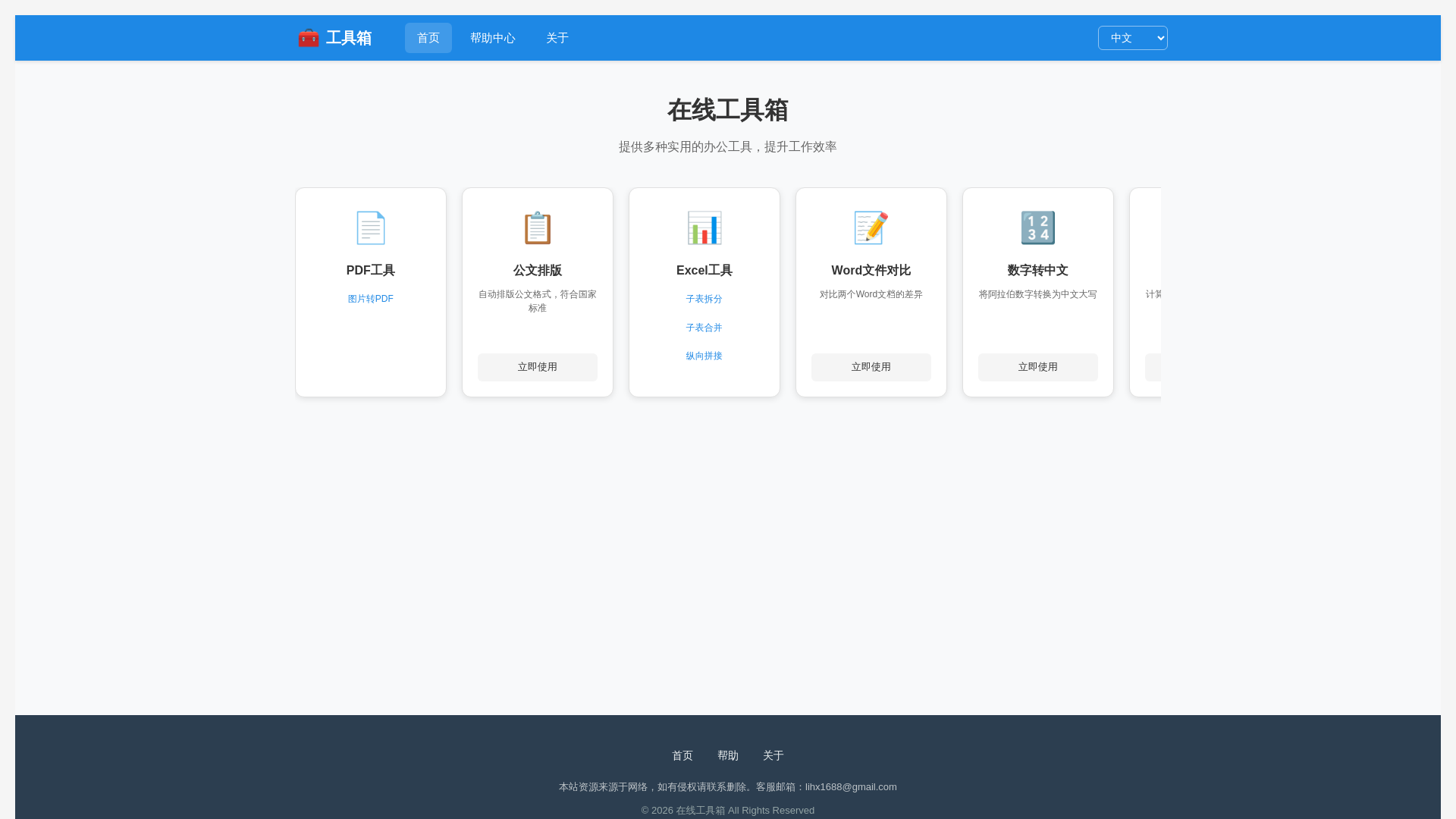
Task: Click the Excel工具 card title
Action: coord(704,271)
